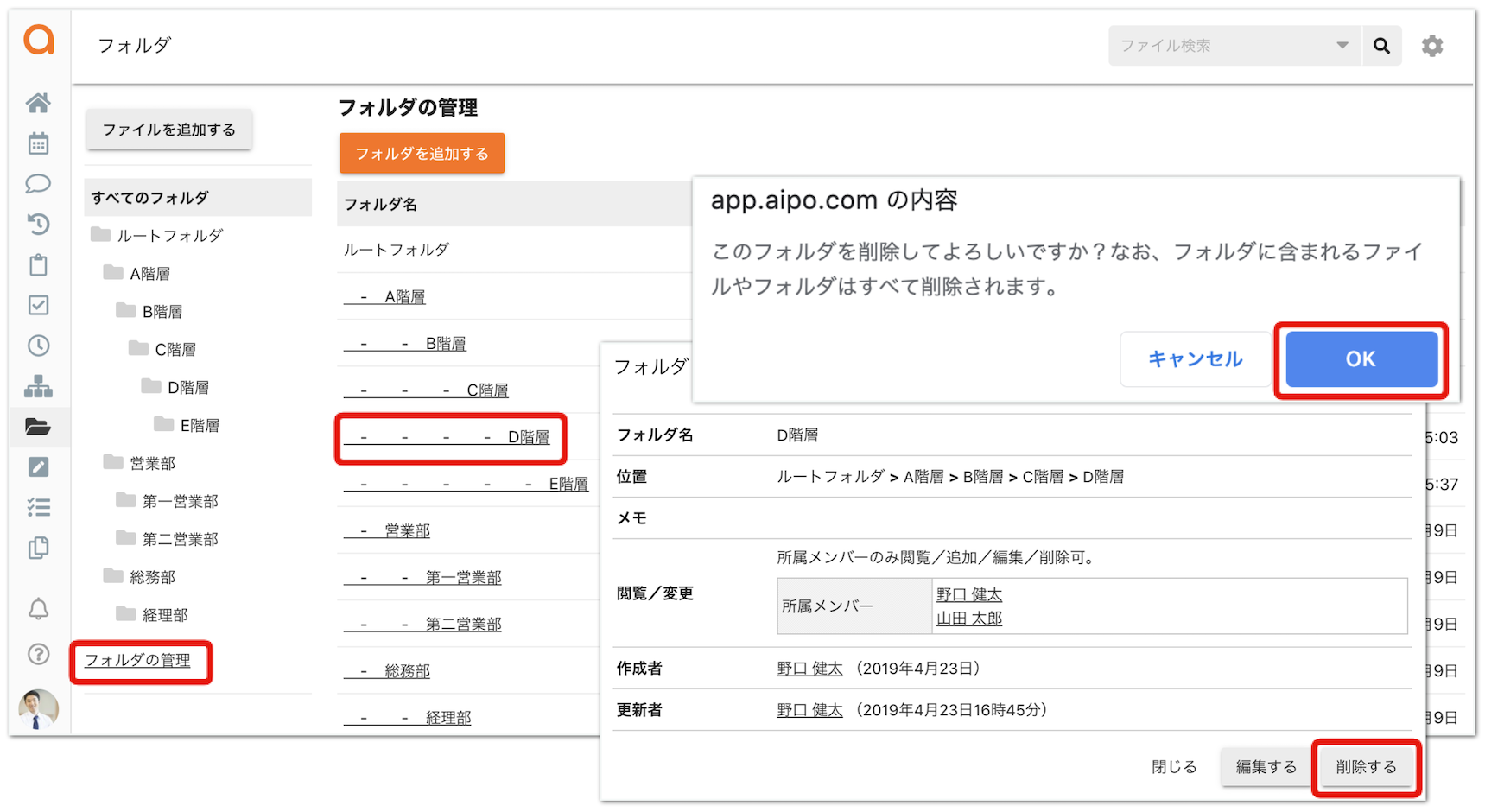Click the Aipo logo icon
1485x812 pixels.
(39, 40)
